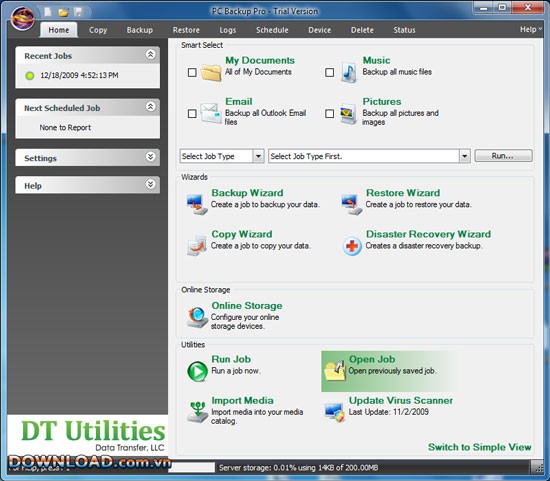The image size is (550, 481).
Task: Click the DT Utilities logo banner
Action: click(x=88, y=435)
